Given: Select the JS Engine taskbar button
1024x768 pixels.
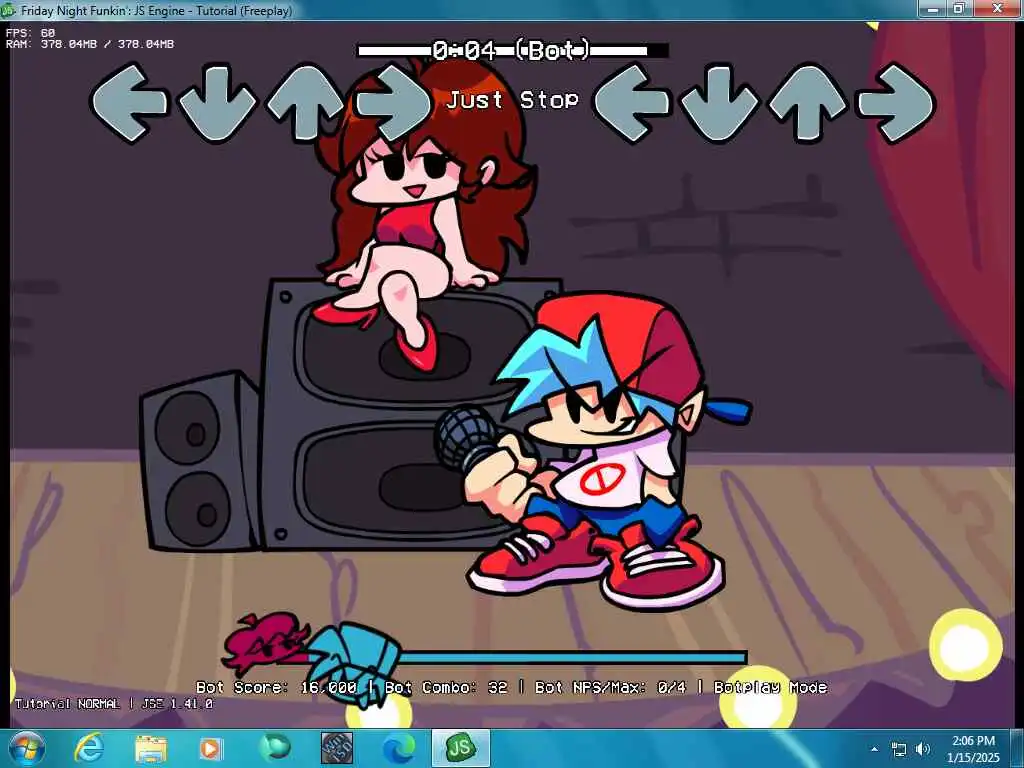Looking at the screenshot, I should (460, 748).
